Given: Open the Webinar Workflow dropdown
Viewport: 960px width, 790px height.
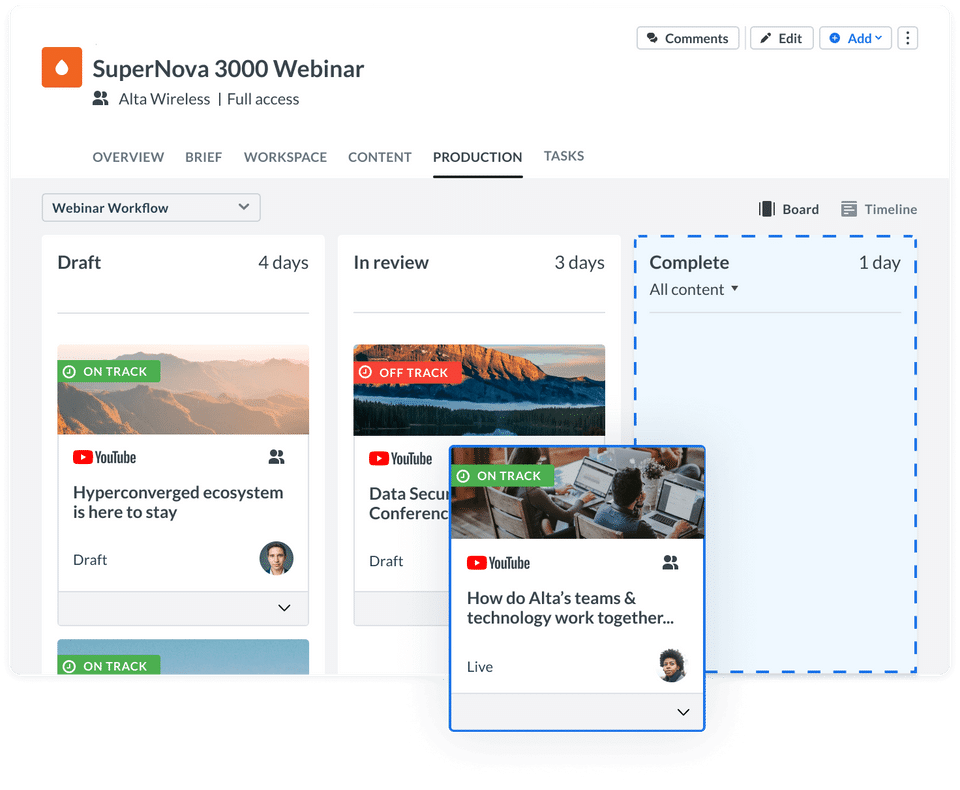Looking at the screenshot, I should coord(151,208).
